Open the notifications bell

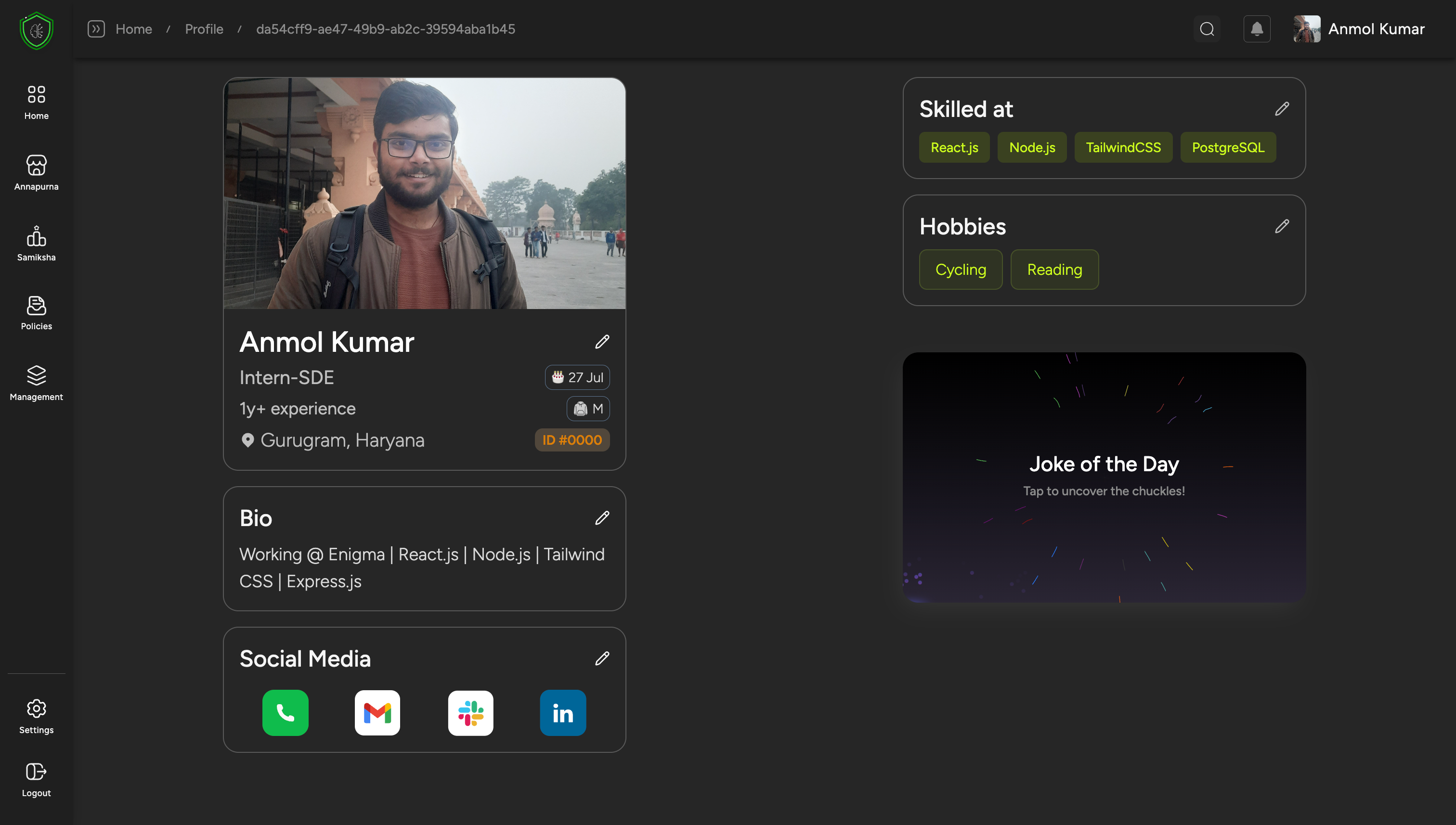coord(1257,29)
